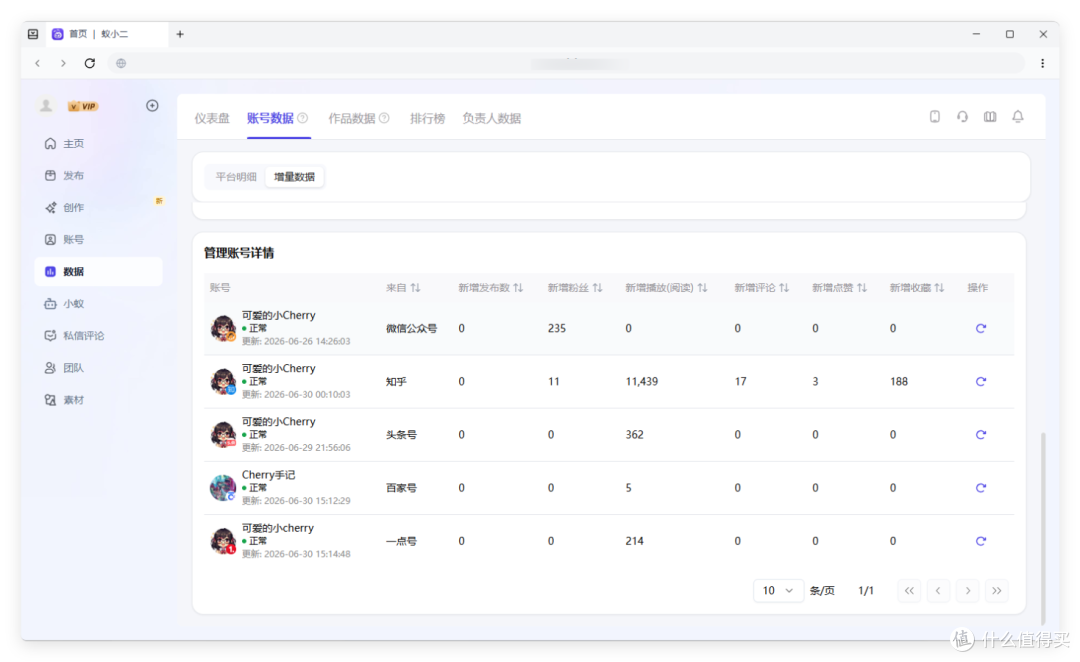
Task: Go to the last page of results
Action: [997, 590]
